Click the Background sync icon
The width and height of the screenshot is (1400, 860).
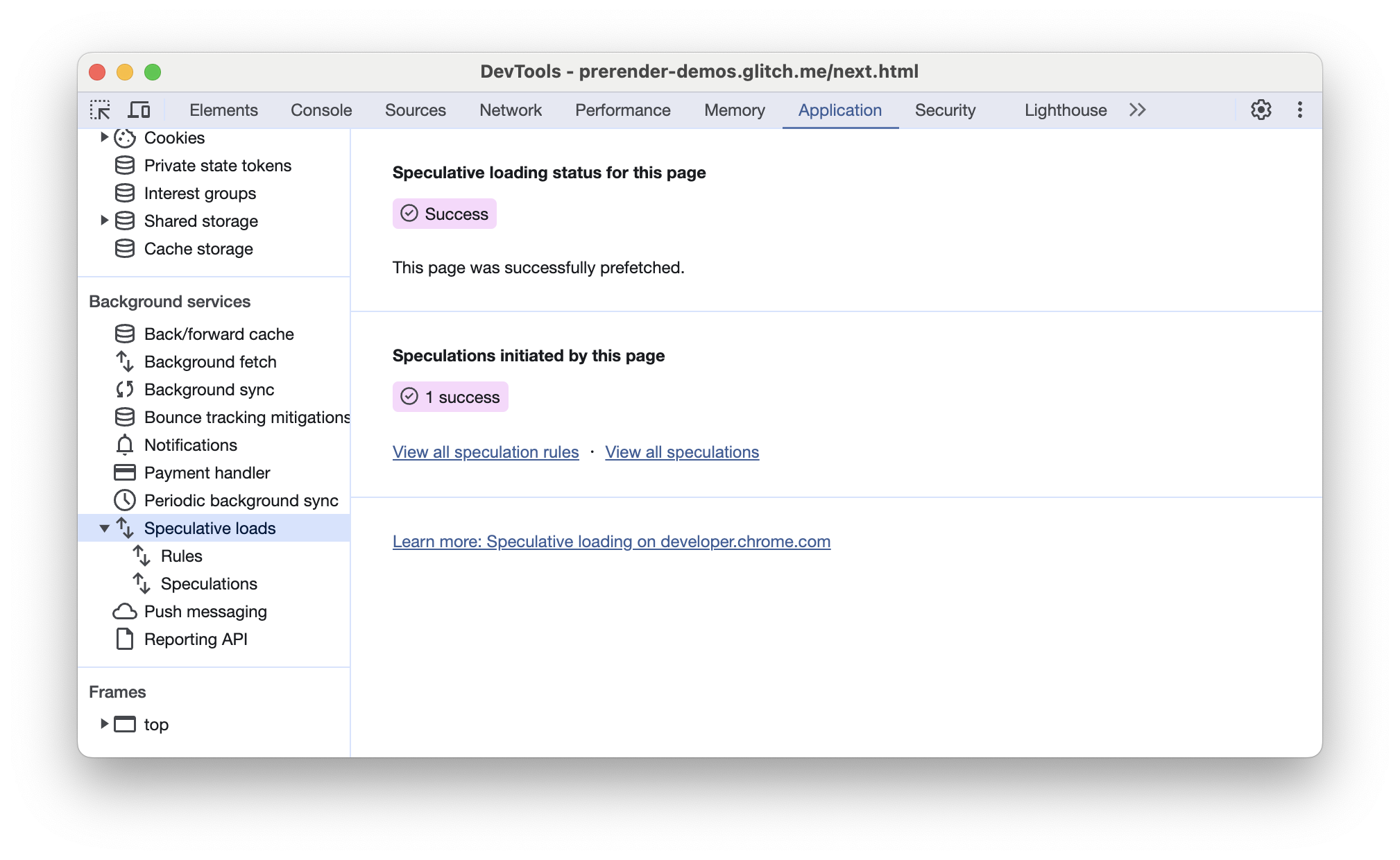pyautogui.click(x=124, y=389)
